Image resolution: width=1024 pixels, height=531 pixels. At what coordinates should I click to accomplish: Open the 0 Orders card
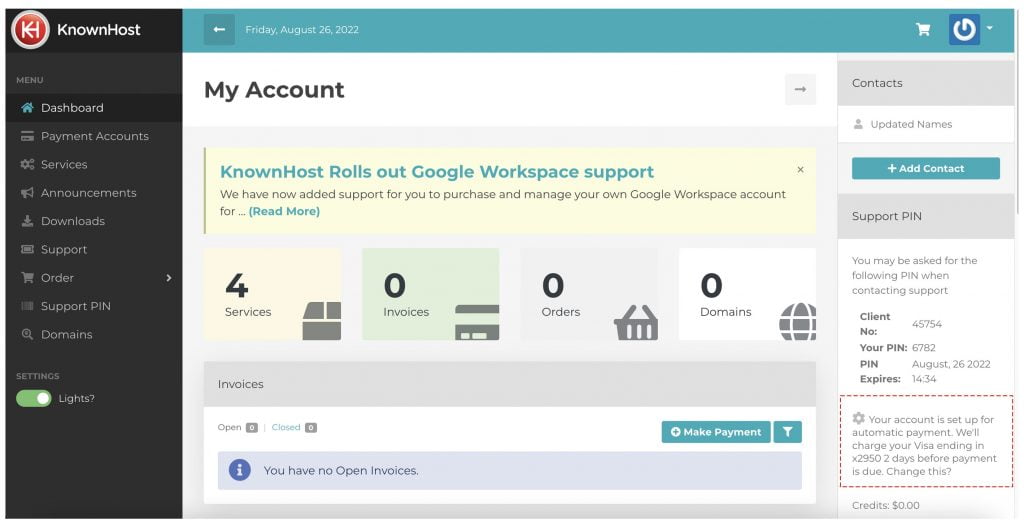(x=589, y=294)
